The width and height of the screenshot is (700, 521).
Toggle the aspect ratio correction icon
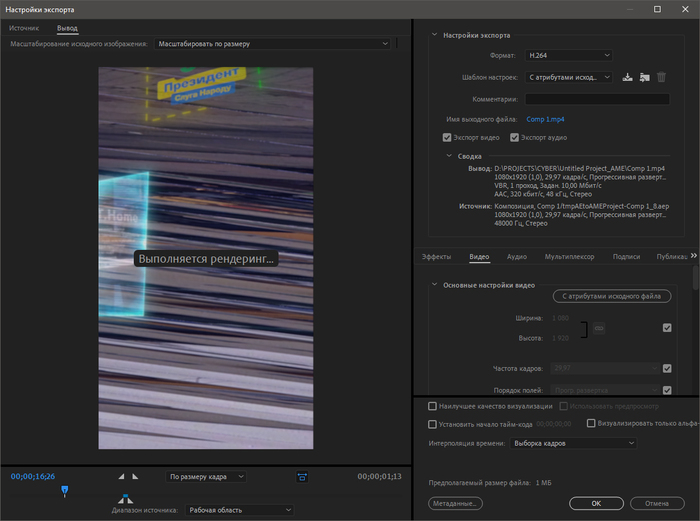point(302,477)
